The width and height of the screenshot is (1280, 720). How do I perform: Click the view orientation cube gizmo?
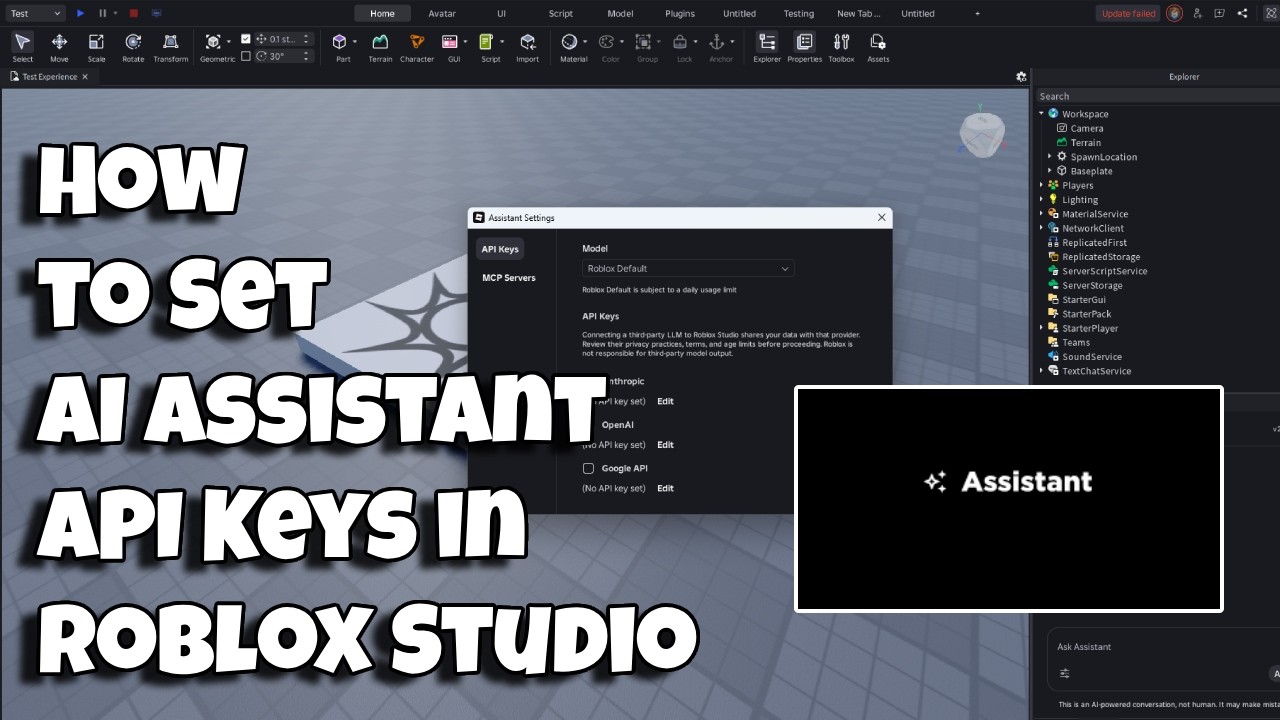[x=980, y=133]
